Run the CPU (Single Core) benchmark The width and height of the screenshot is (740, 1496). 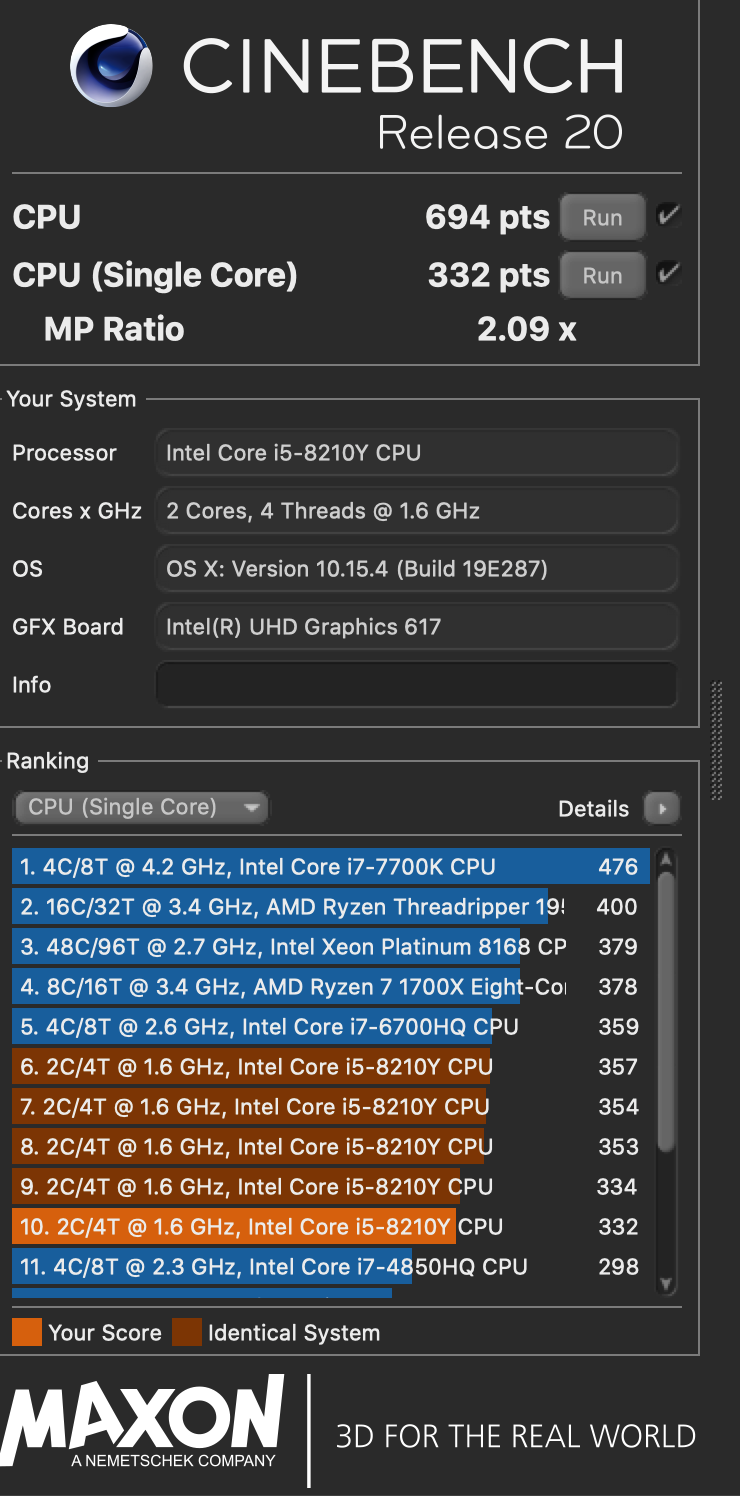pos(602,275)
